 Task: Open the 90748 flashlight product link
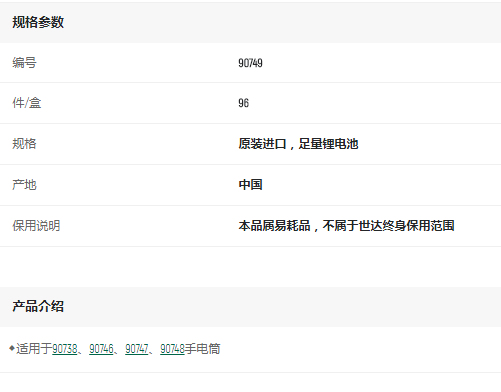(172, 349)
